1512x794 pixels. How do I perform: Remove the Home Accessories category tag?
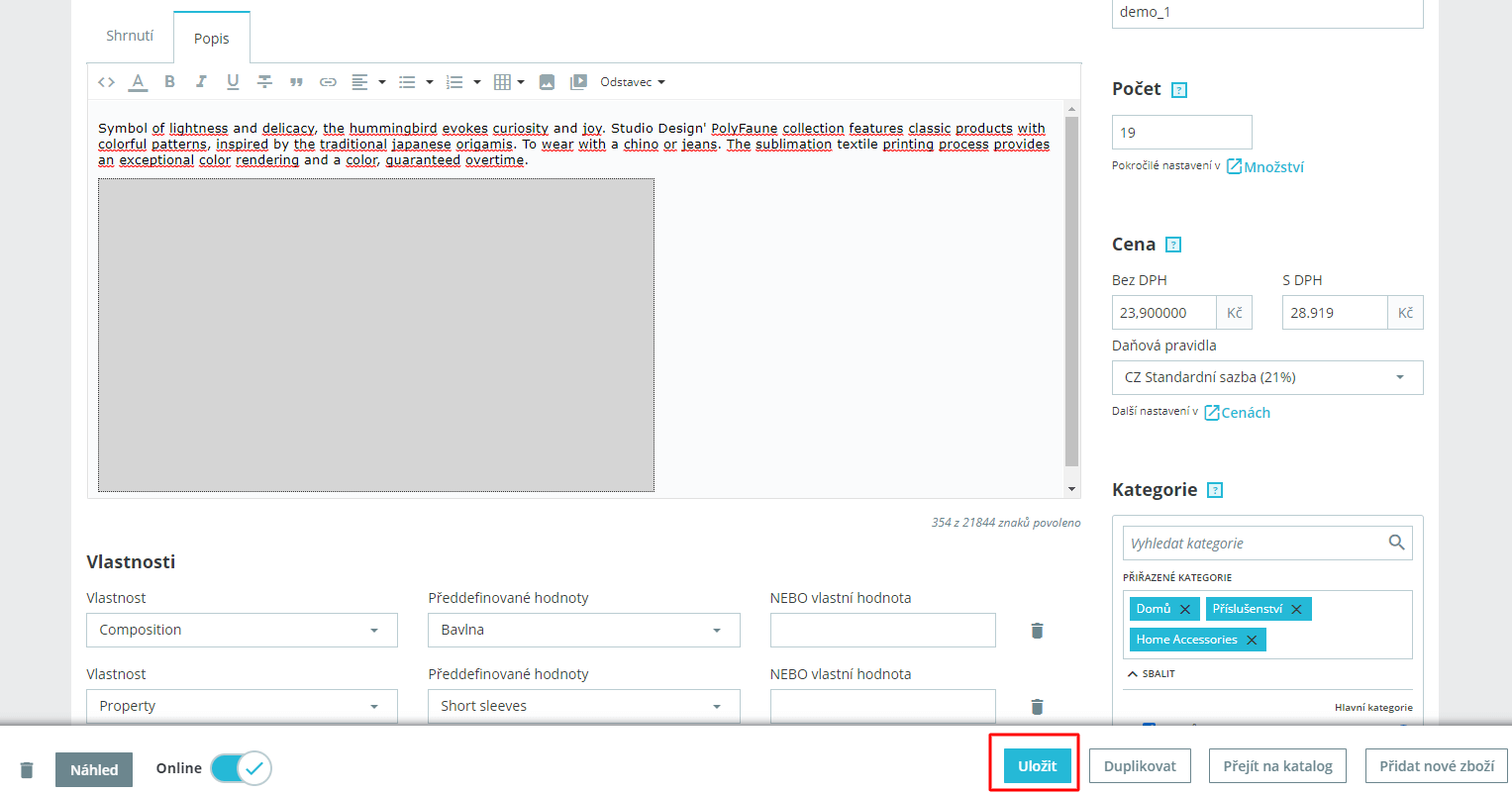(1252, 640)
